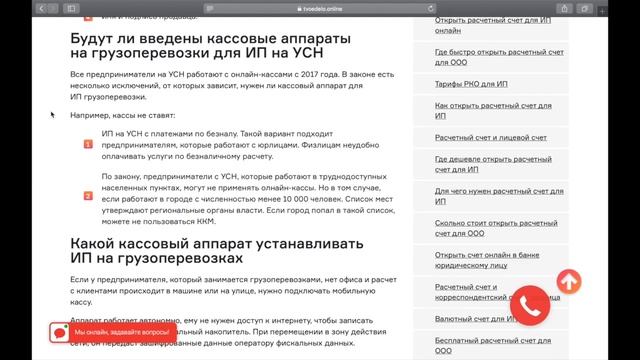
Task: Open link 'Открыть расчетный счет для ИП онлайн'
Action: [x=493, y=25]
